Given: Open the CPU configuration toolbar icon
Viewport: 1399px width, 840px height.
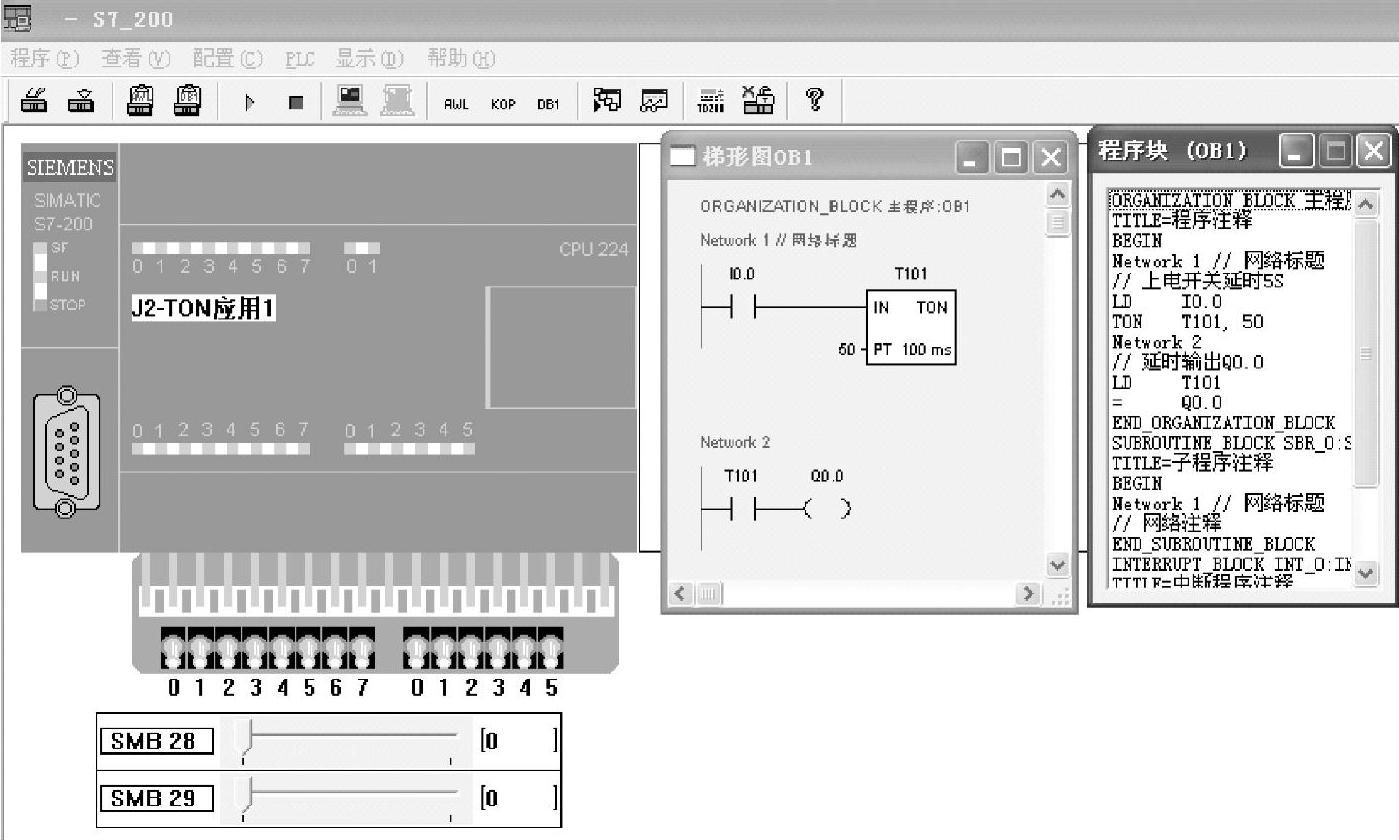Looking at the screenshot, I should [x=758, y=100].
